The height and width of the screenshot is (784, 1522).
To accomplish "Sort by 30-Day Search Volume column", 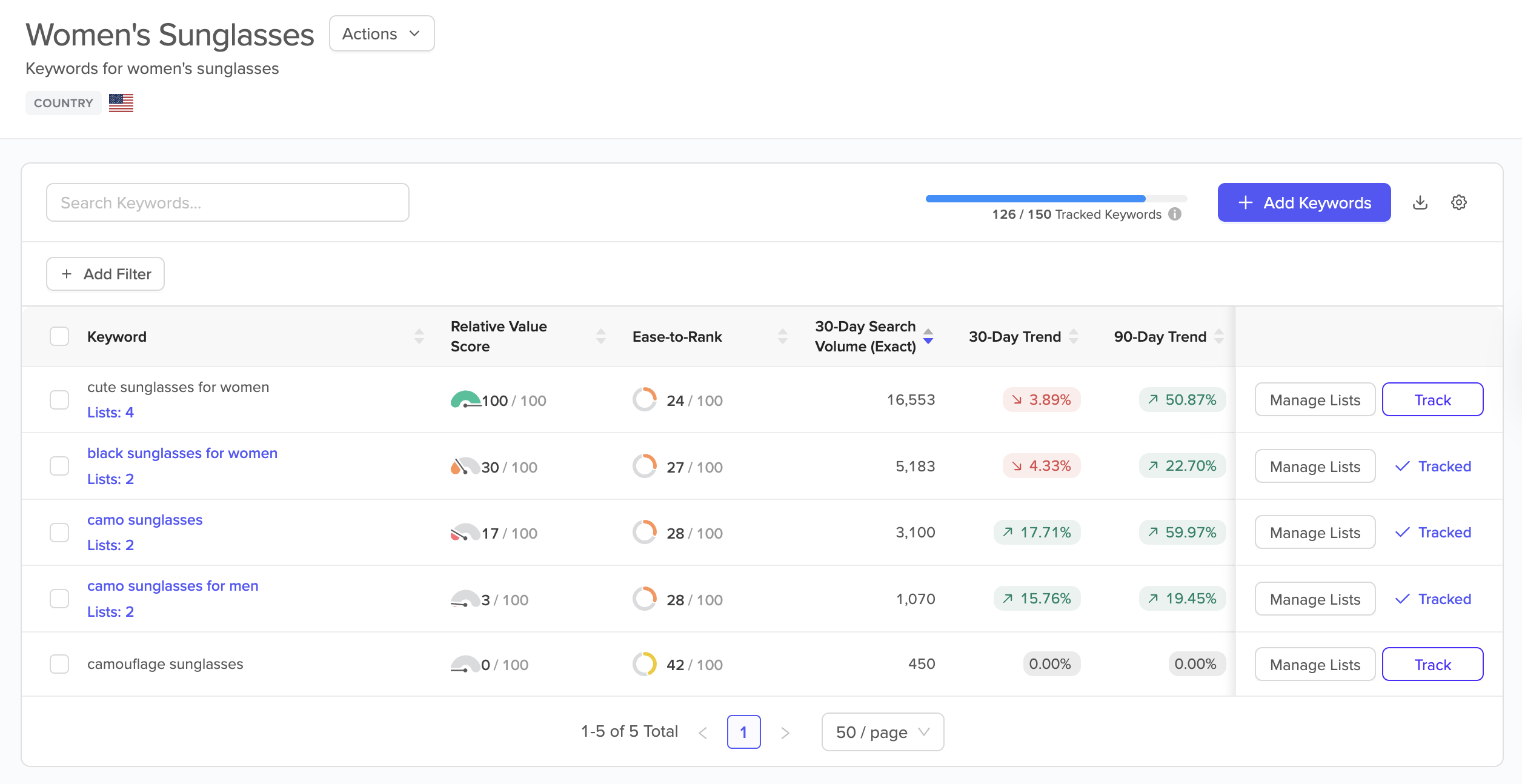I will pyautogui.click(x=928, y=336).
